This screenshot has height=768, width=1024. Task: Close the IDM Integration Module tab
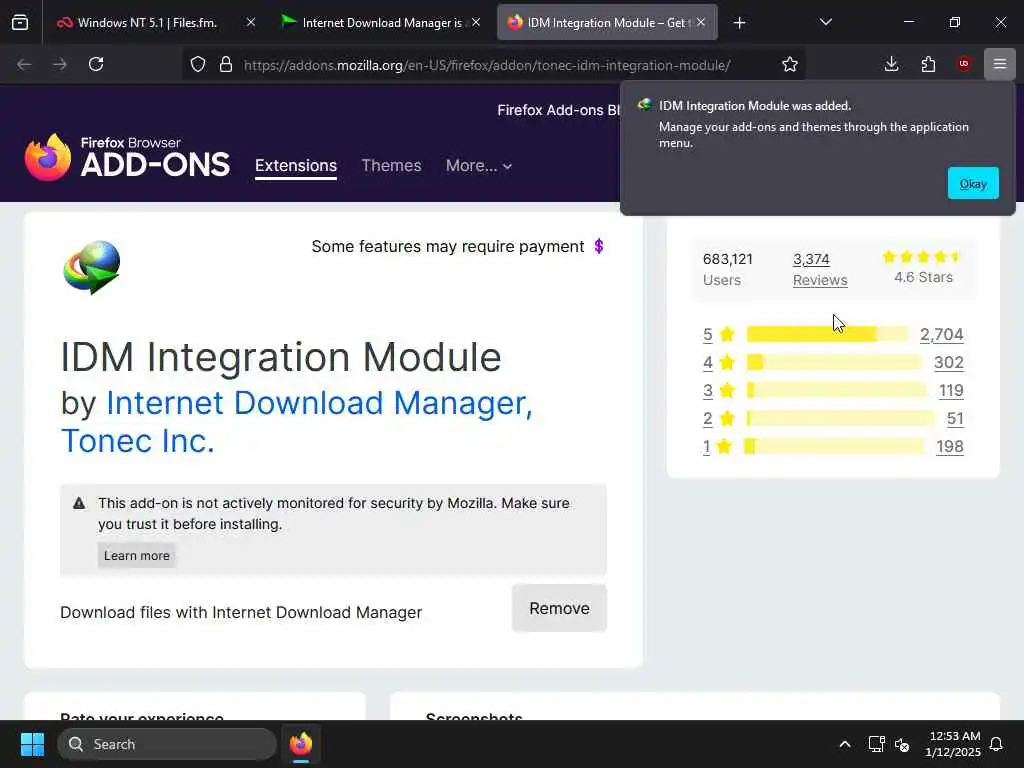point(701,22)
